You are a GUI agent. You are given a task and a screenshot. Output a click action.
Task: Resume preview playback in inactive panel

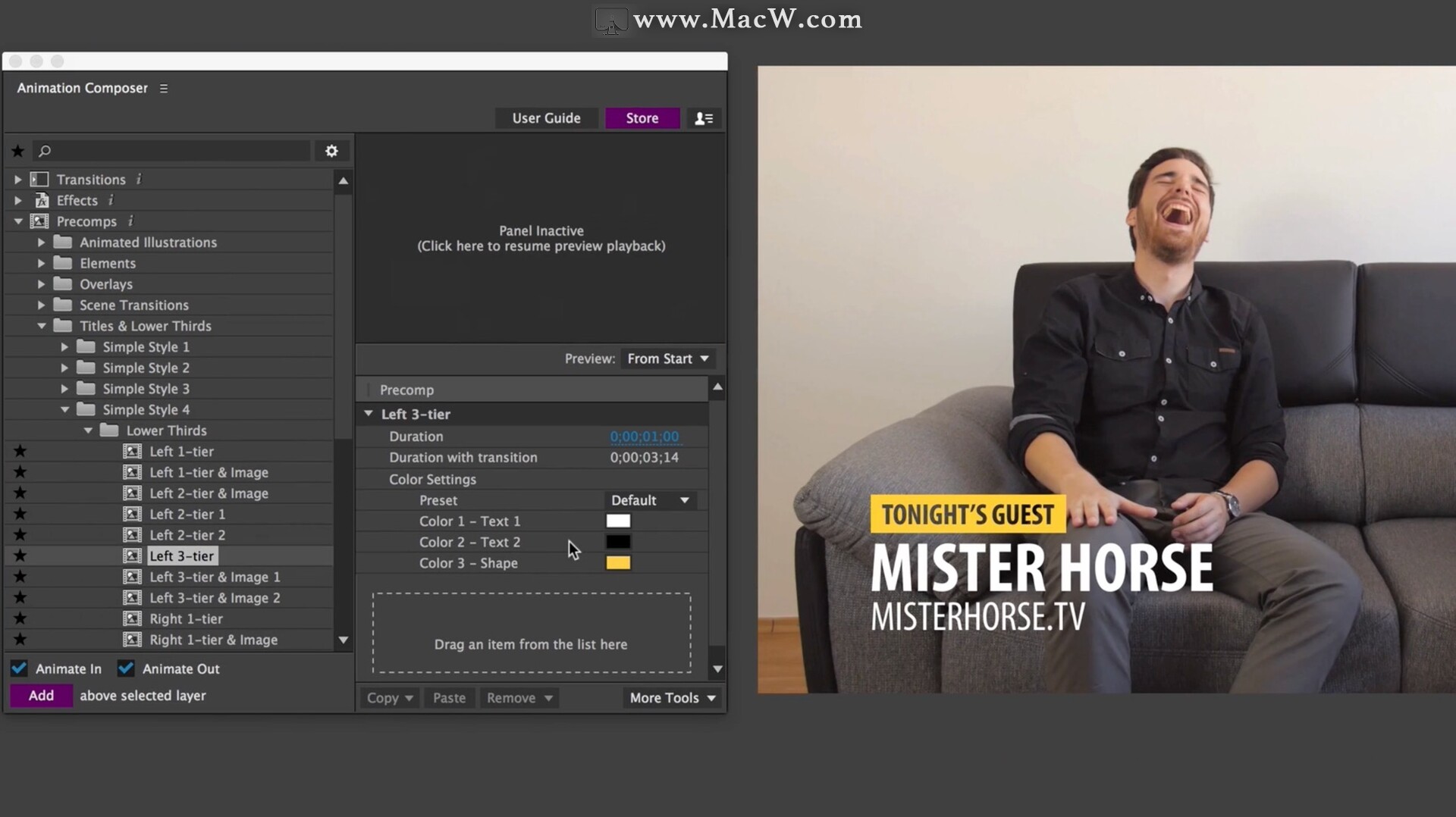coord(541,239)
